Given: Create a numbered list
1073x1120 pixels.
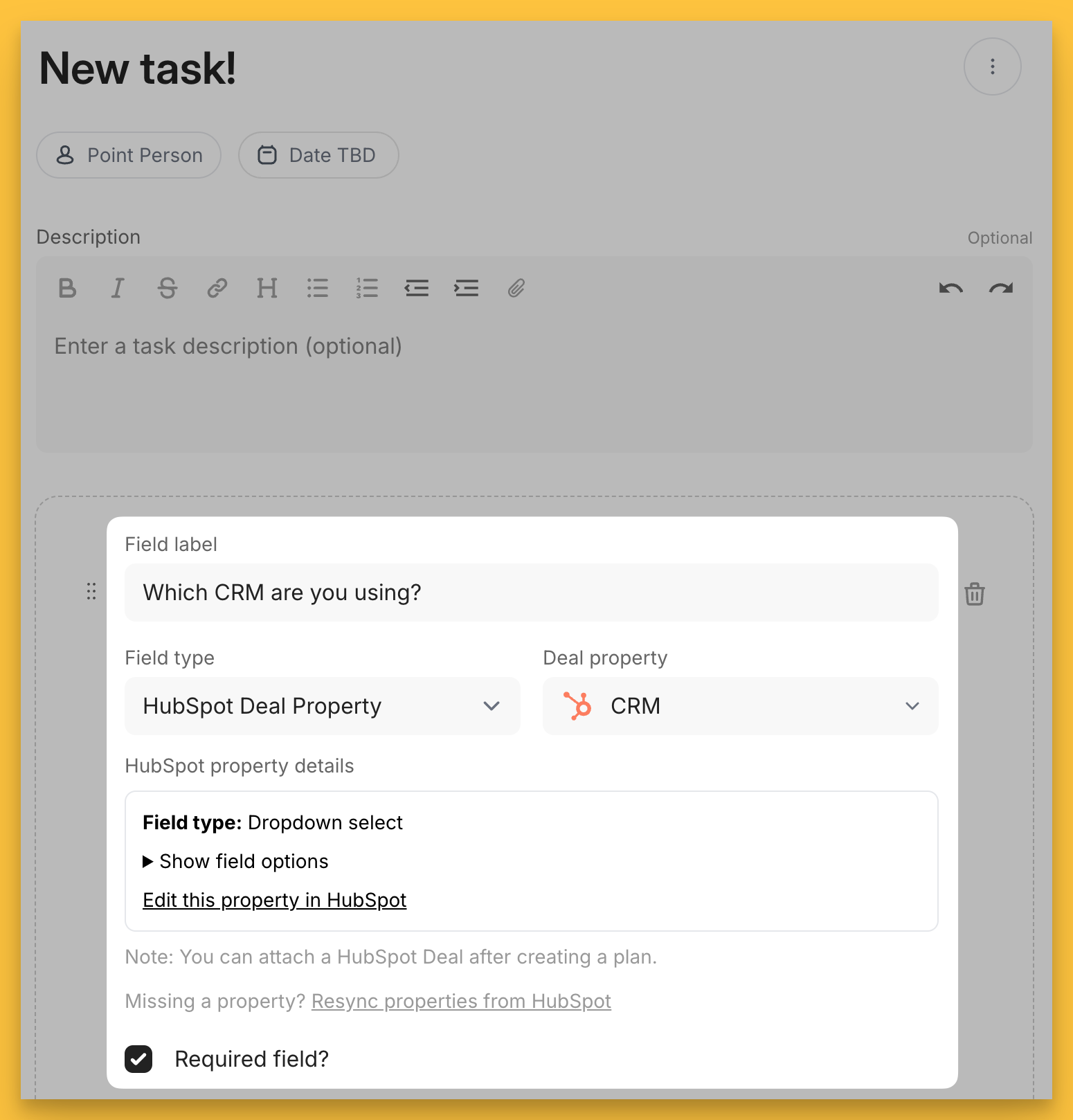Looking at the screenshot, I should pos(367,288).
